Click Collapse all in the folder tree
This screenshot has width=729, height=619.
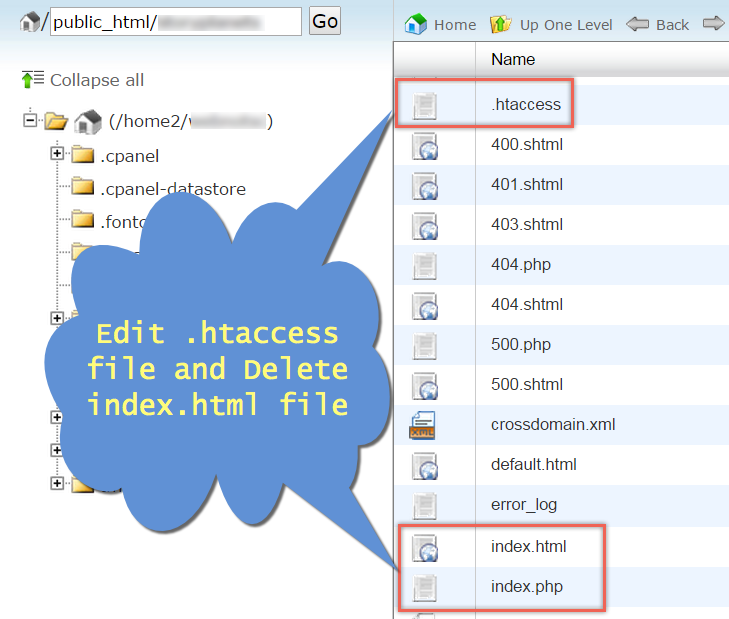83,80
